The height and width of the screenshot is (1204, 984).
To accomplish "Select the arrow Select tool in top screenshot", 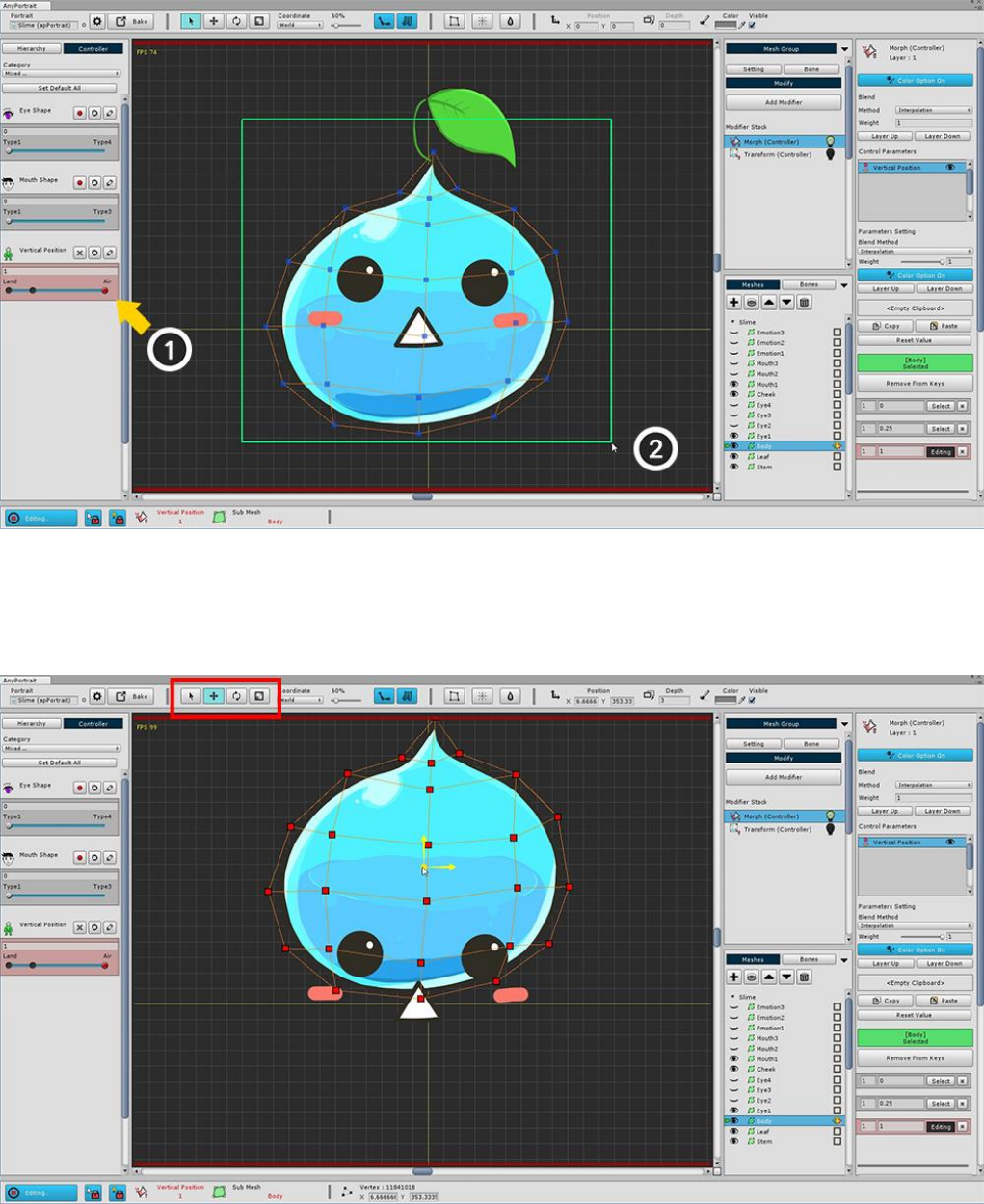I will tap(191, 21).
